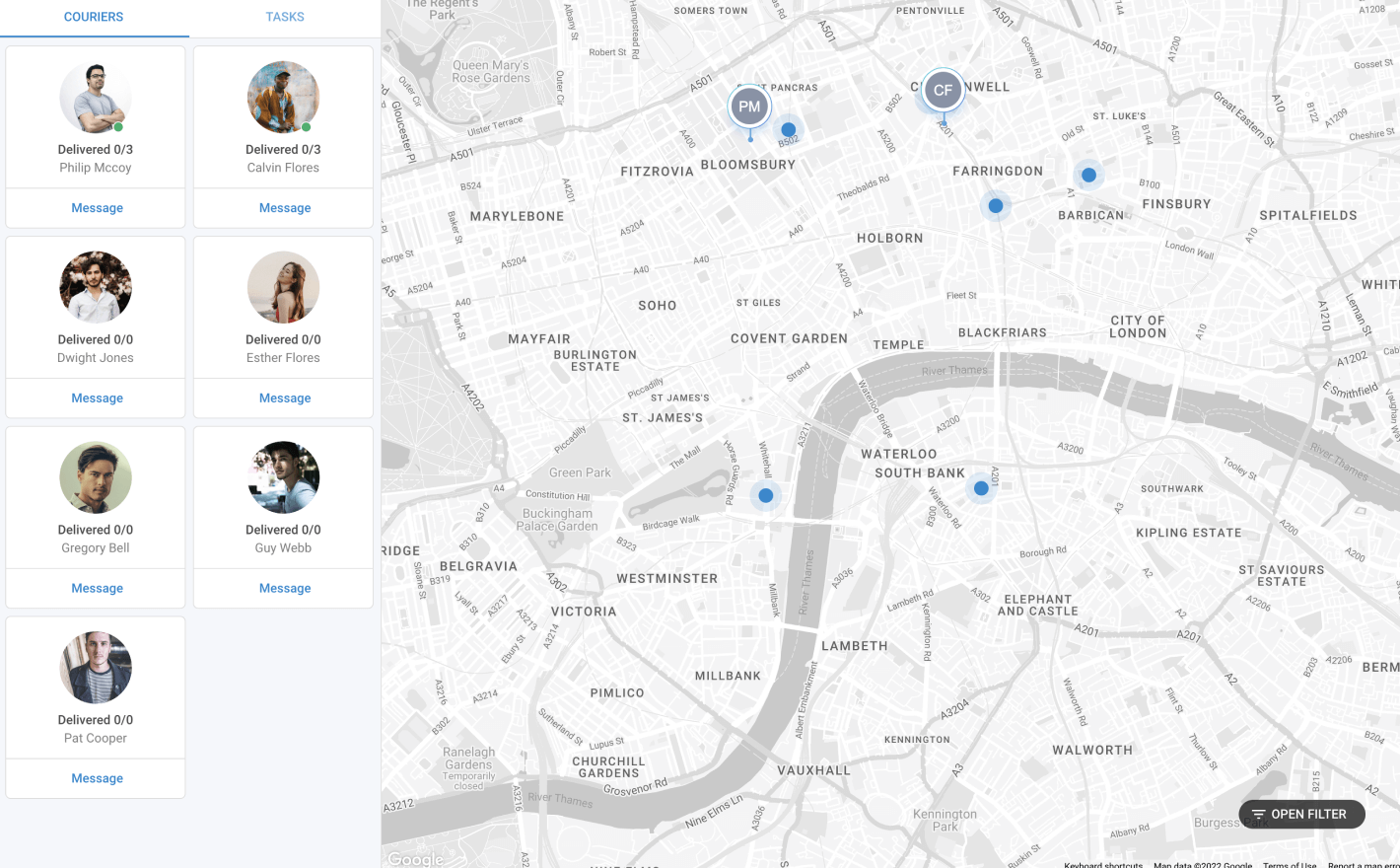
Task: Click Guy Webb's avatar picture
Action: tap(283, 477)
